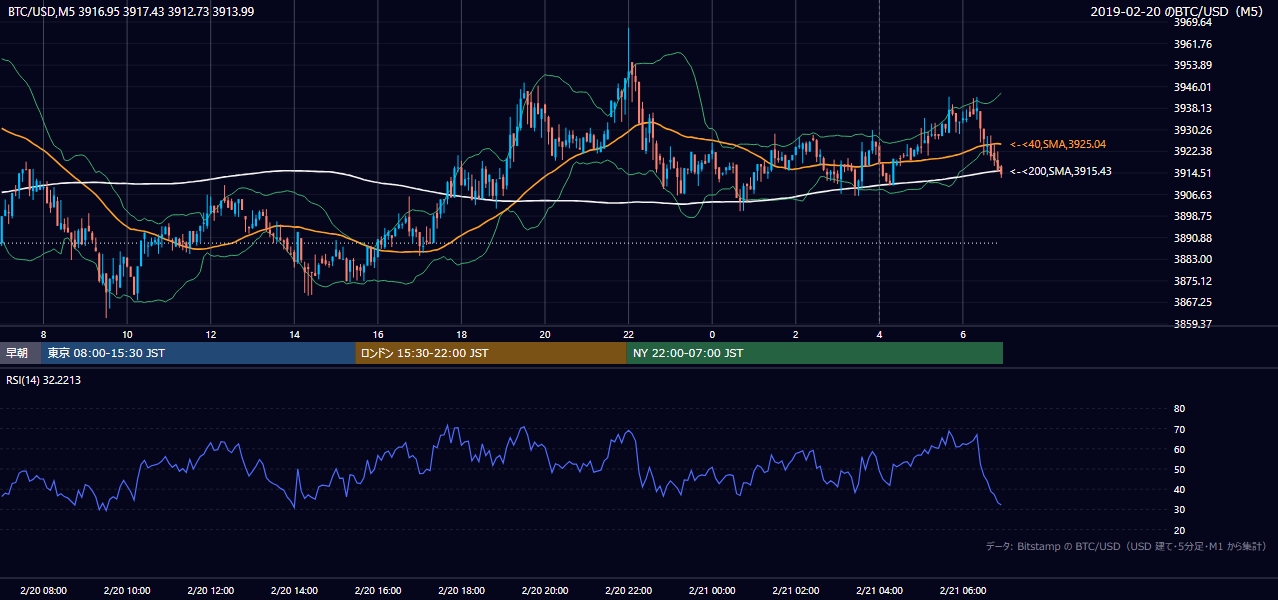Screen dimensions: 1278x600
Task: Click hour tick 22 under price chart
Action: (628, 334)
